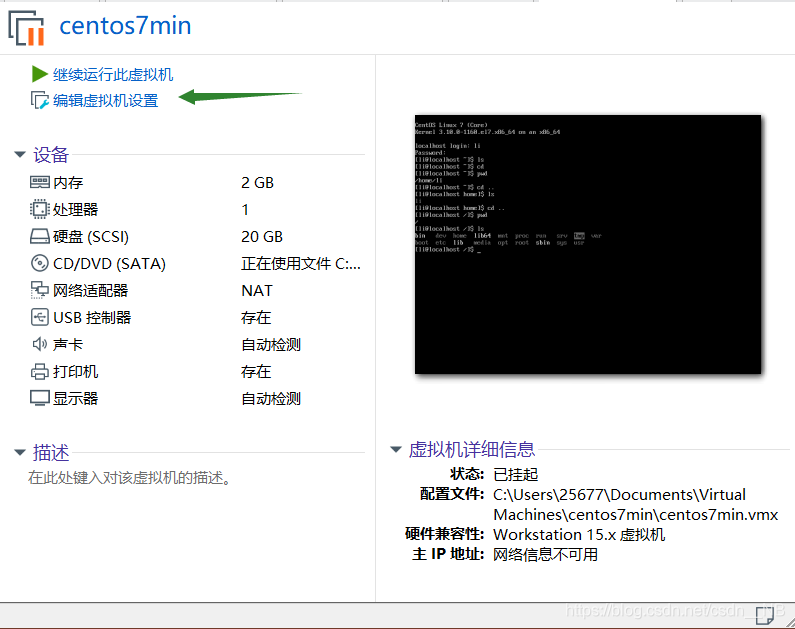This screenshot has height=629, width=795.
Task: Click the 描述 section heading
Action: point(51,453)
